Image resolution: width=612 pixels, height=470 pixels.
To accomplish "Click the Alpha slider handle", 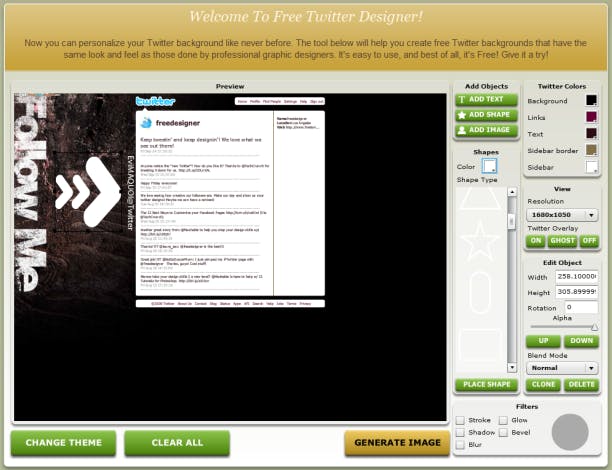I will (594, 327).
